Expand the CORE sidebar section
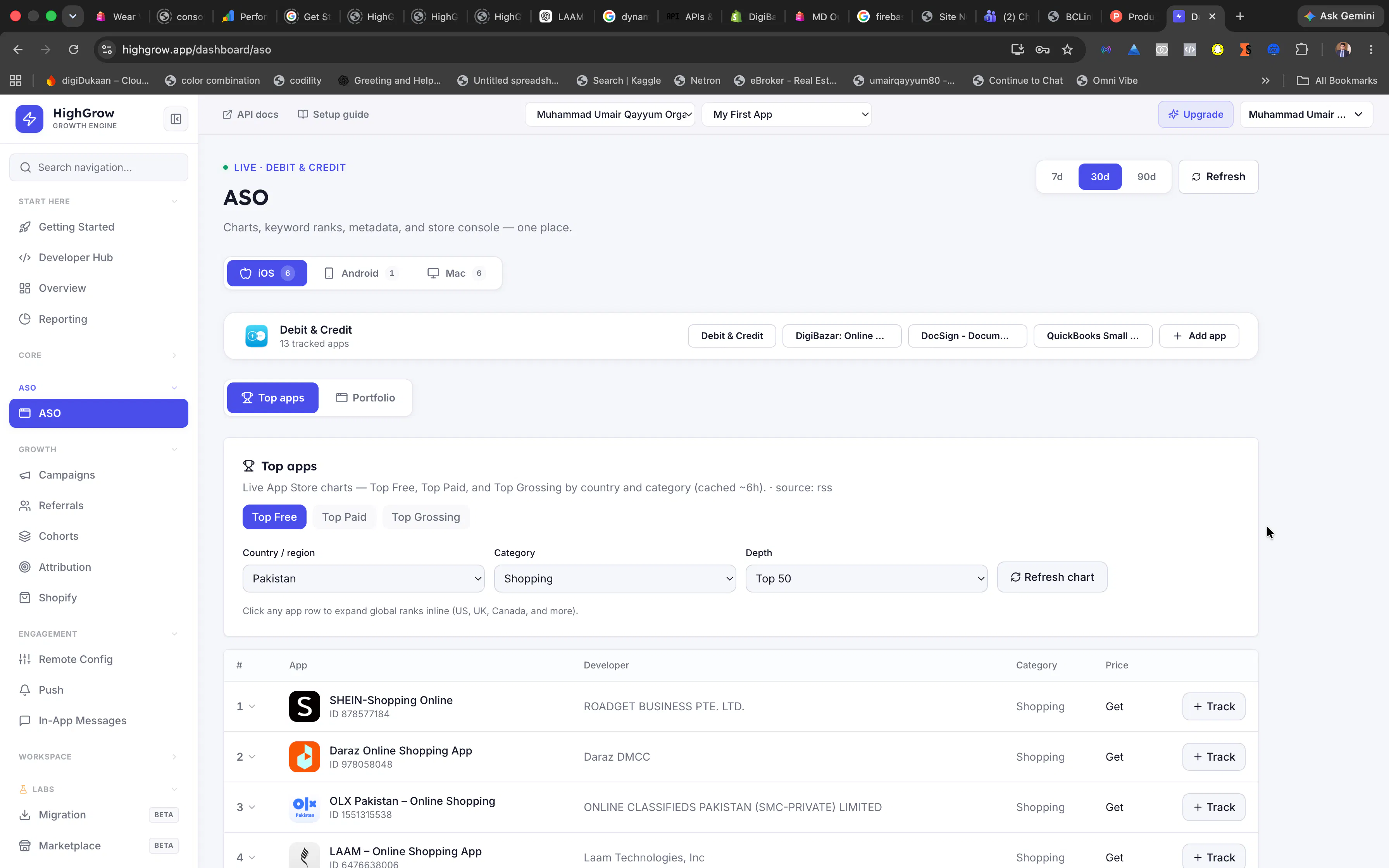This screenshot has height=868, width=1389. pos(174,355)
